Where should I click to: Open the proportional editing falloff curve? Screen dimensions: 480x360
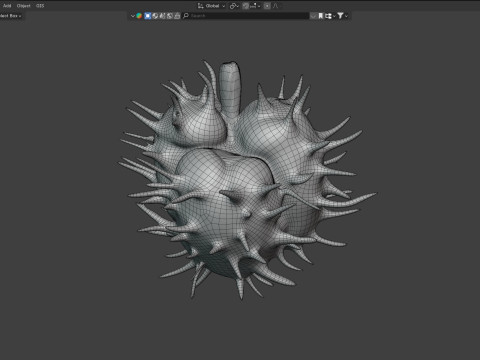point(275,6)
